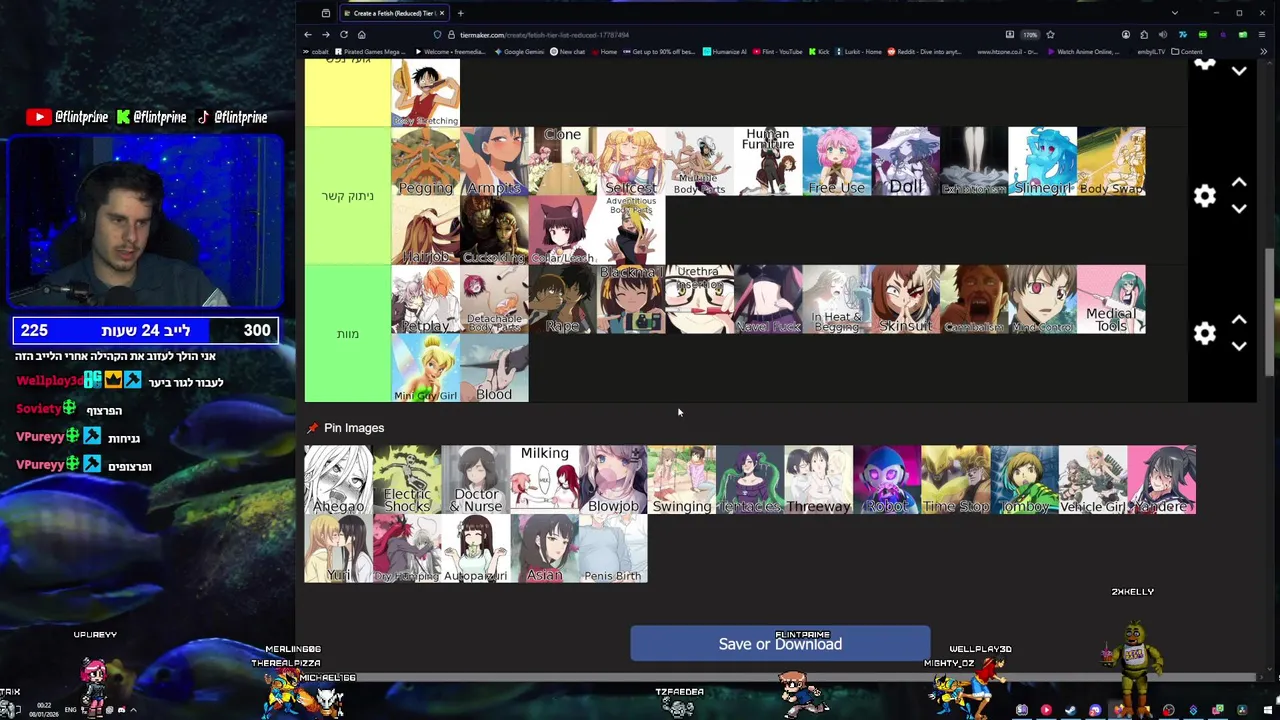Open the New chat bookmark
Image resolution: width=1280 pixels, height=720 pixels.
(568, 52)
